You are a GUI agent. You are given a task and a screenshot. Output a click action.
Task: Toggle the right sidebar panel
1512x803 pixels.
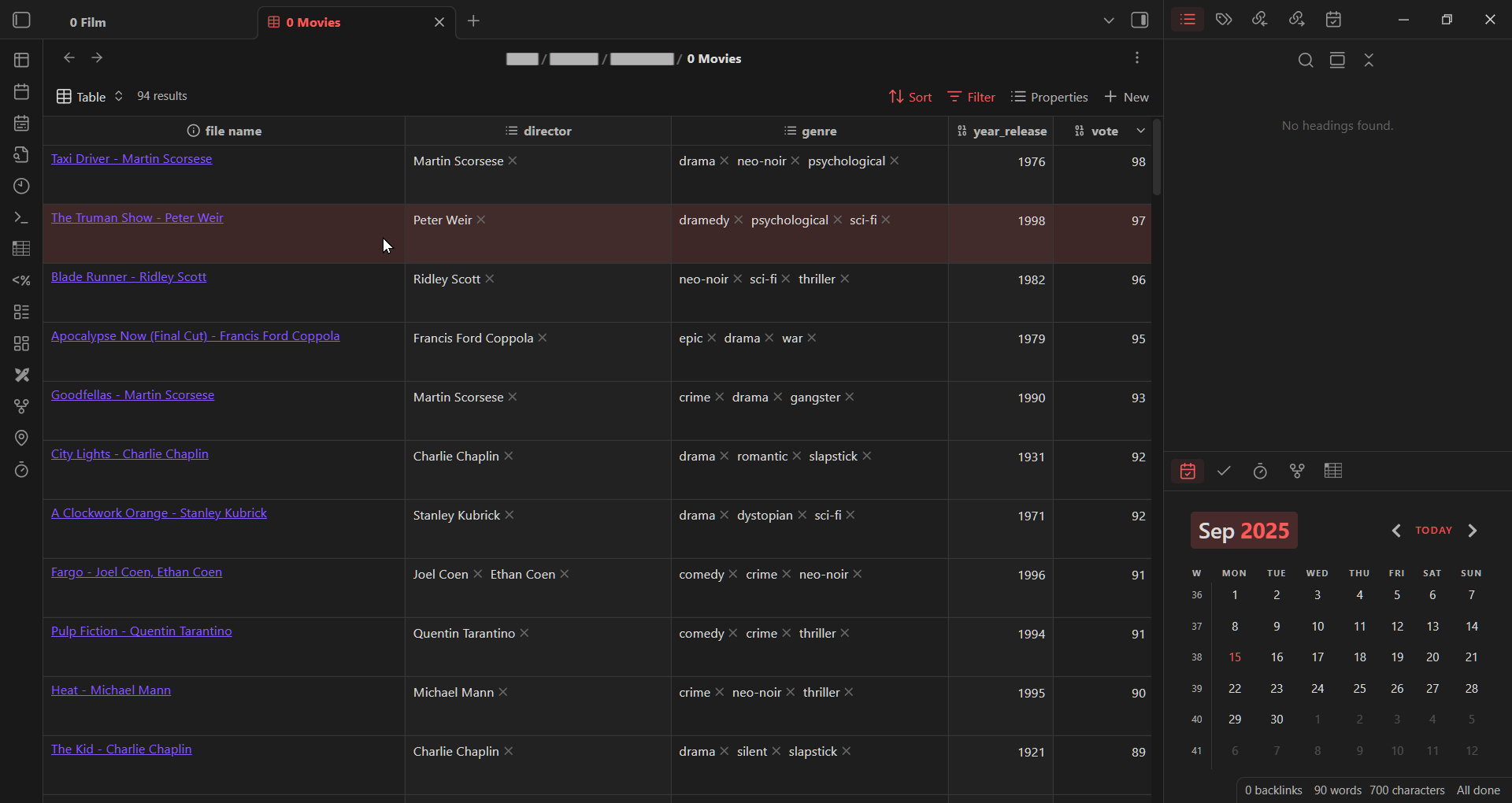pos(1140,20)
